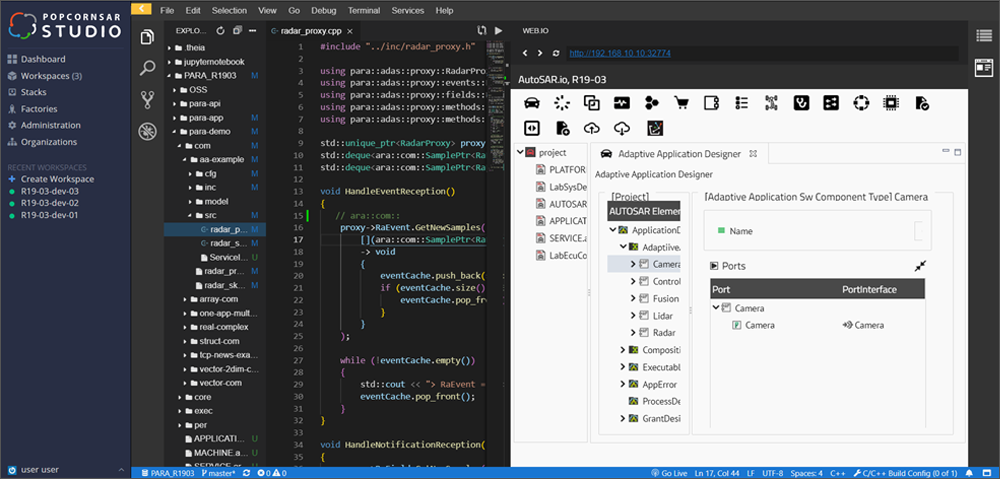This screenshot has width=1000, height=479.
Task: Open the Explorer more-actions ellipsis
Action: pos(253,30)
